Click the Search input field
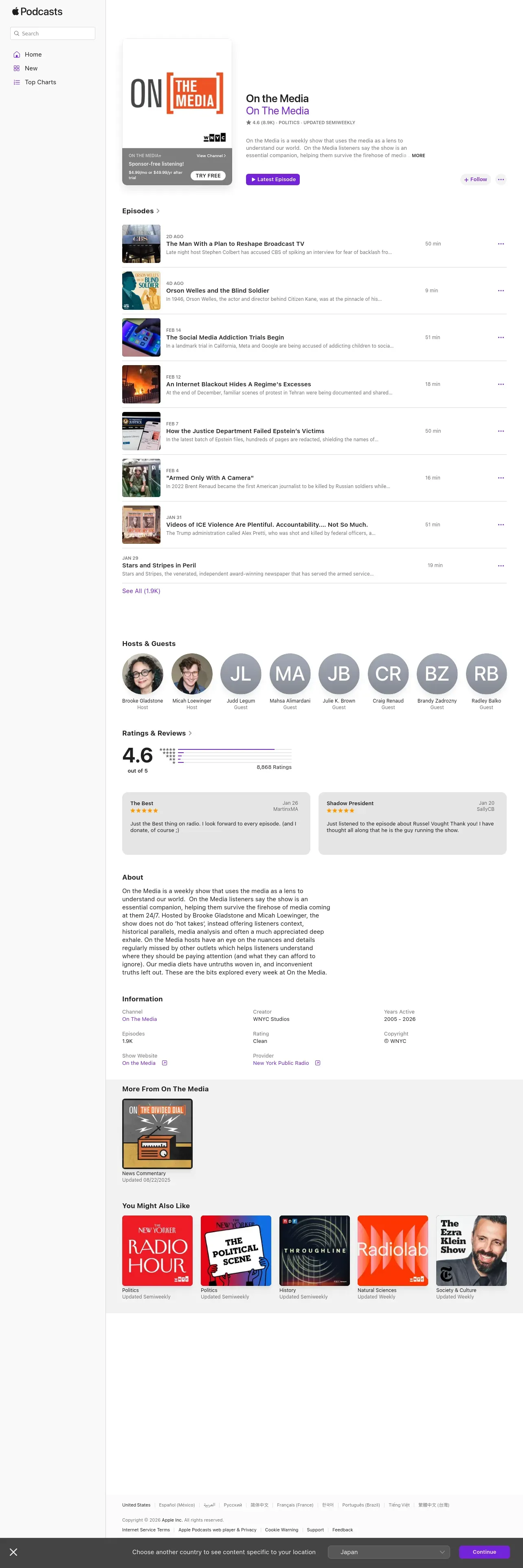This screenshot has width=523, height=1568. [x=53, y=33]
